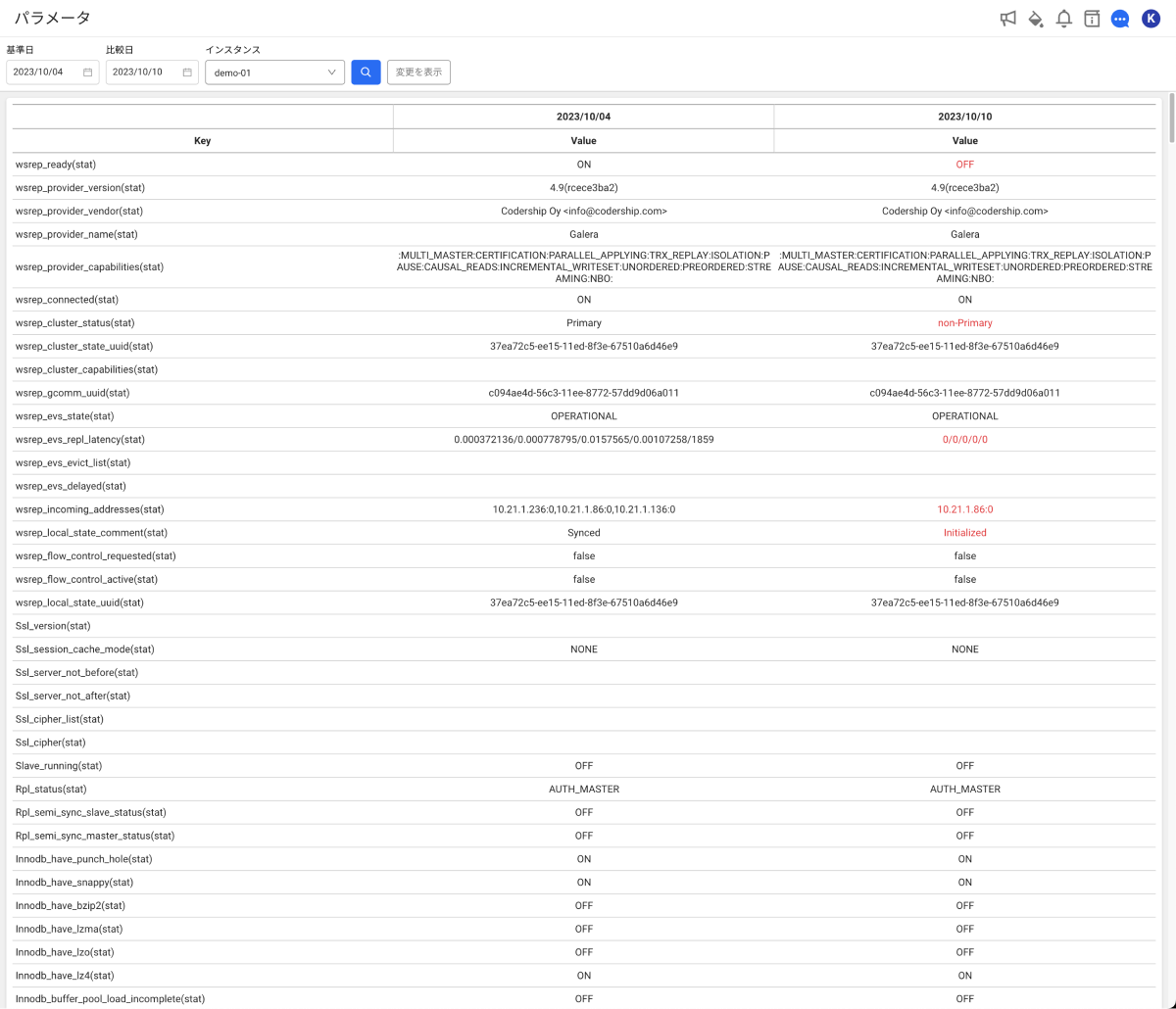Select wsrep_evs_delayed(stat) key
The width and height of the screenshot is (1176, 1009).
[x=71, y=487]
